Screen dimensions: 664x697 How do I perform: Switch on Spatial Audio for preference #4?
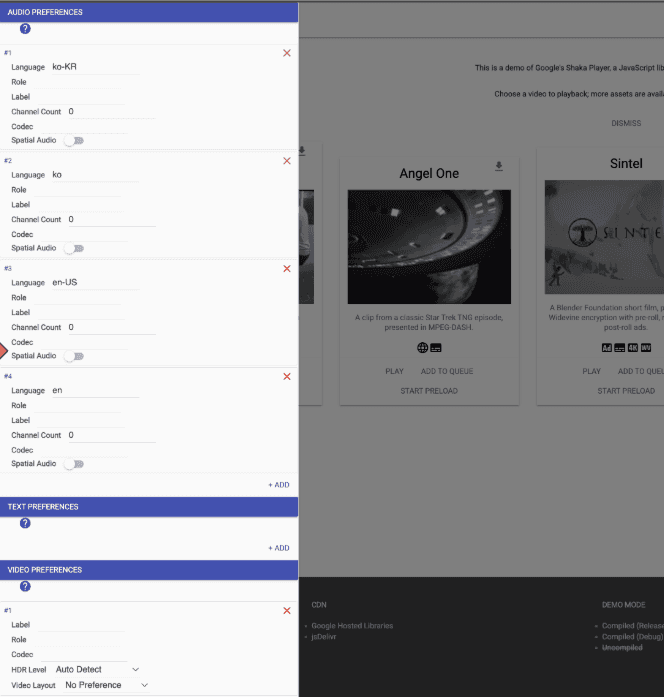click(74, 464)
